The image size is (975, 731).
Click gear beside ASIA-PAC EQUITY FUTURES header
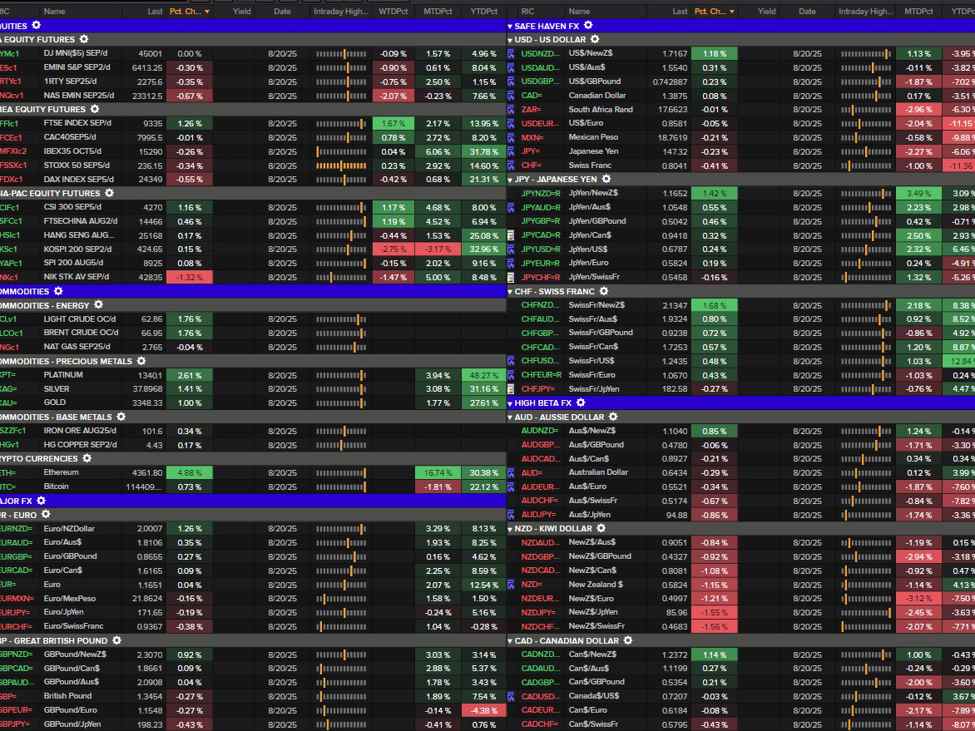[x=109, y=193]
